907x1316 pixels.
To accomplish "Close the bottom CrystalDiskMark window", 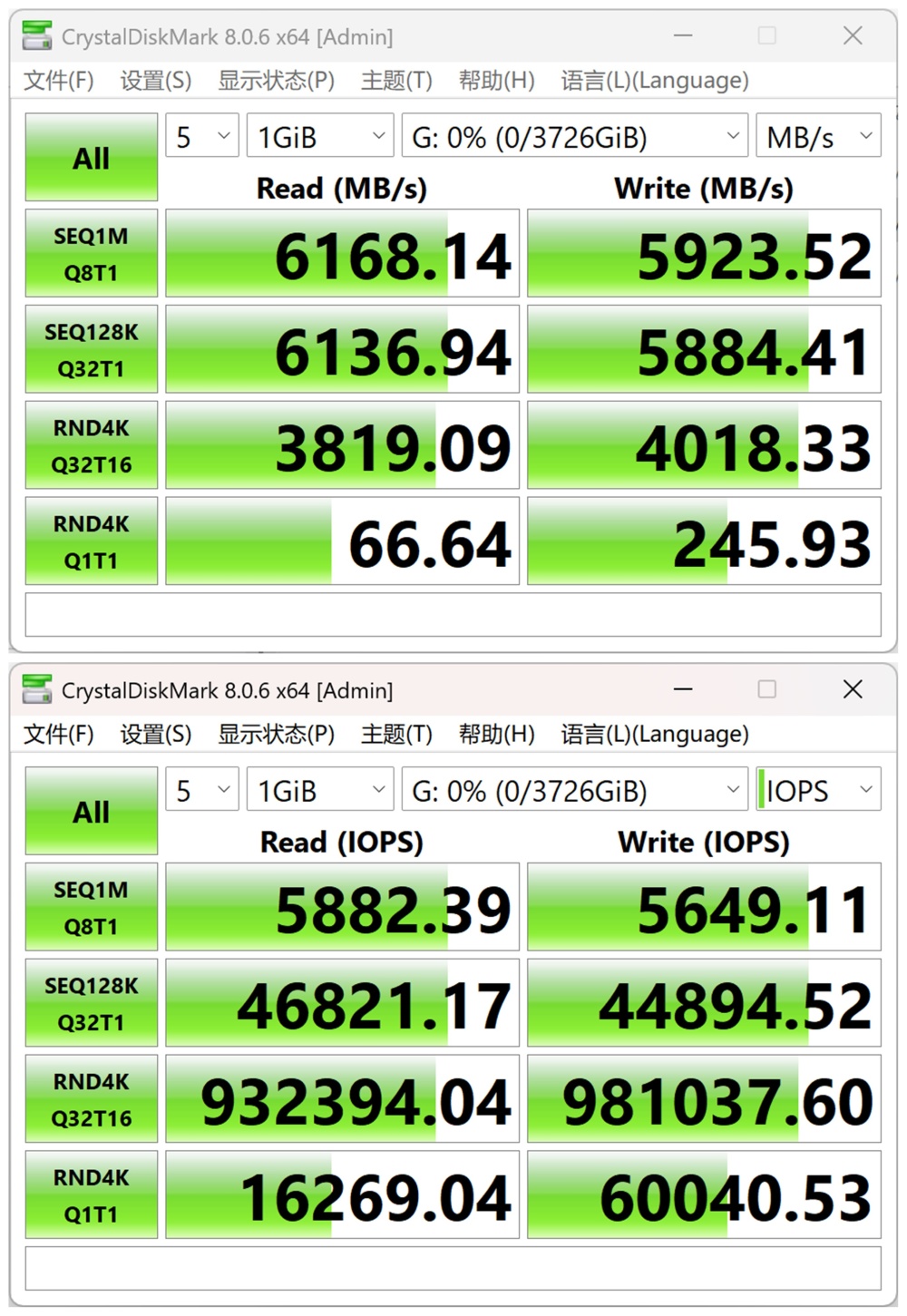I will [x=853, y=689].
